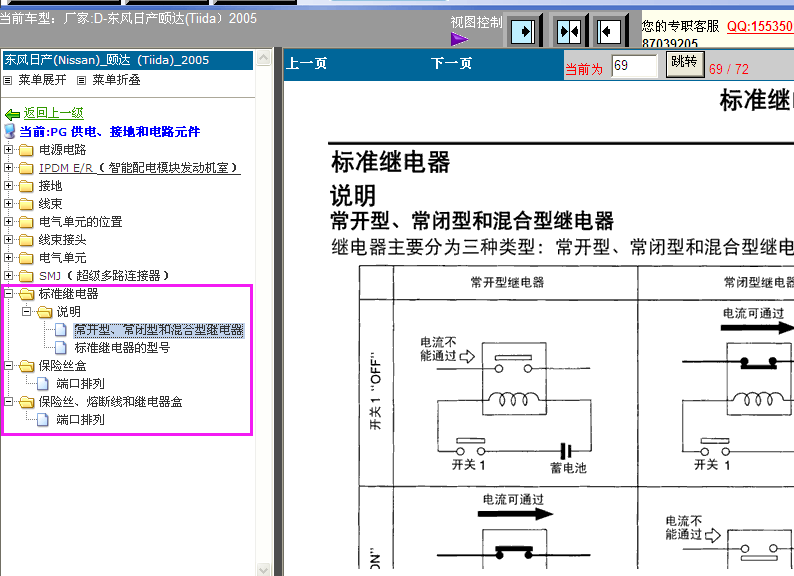
Task: Click the tree panel scroll-up arrow
Action: [x=263, y=58]
